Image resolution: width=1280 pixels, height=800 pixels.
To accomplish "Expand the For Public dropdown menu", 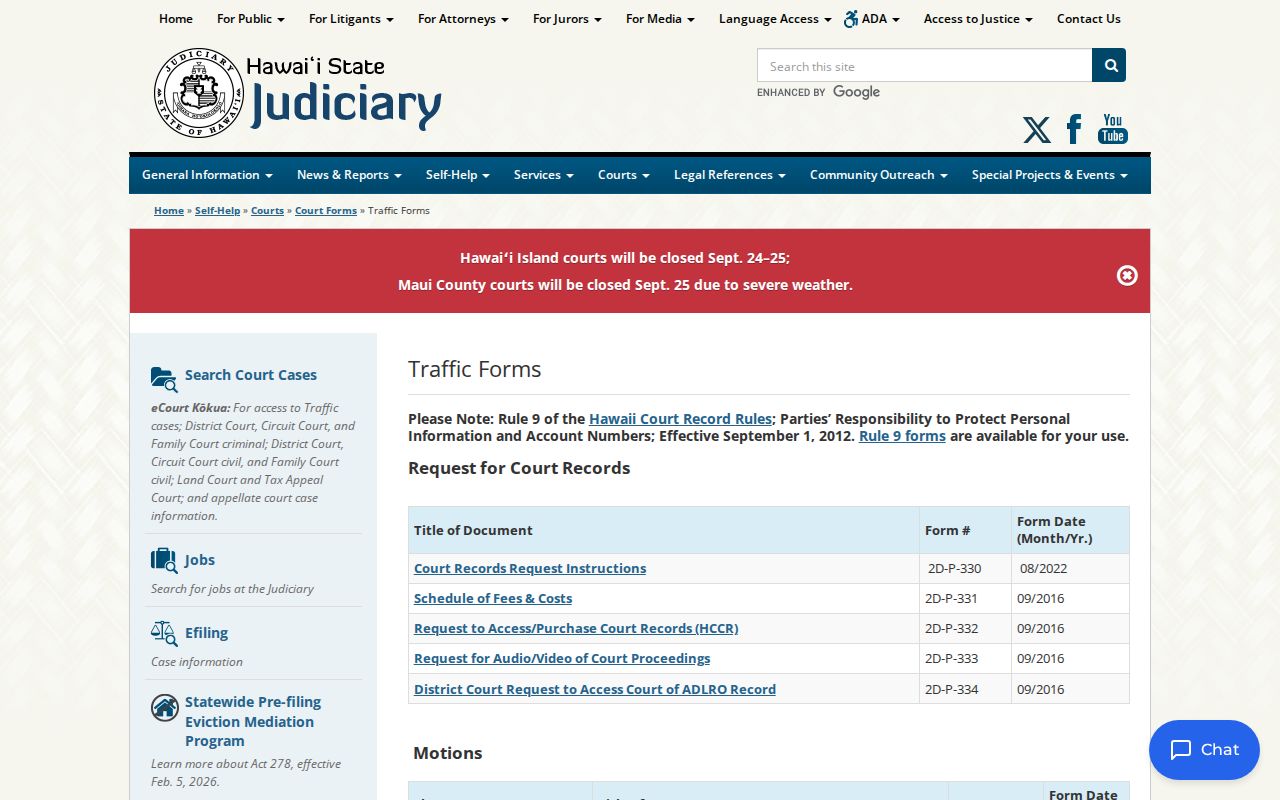I will pyautogui.click(x=251, y=19).
